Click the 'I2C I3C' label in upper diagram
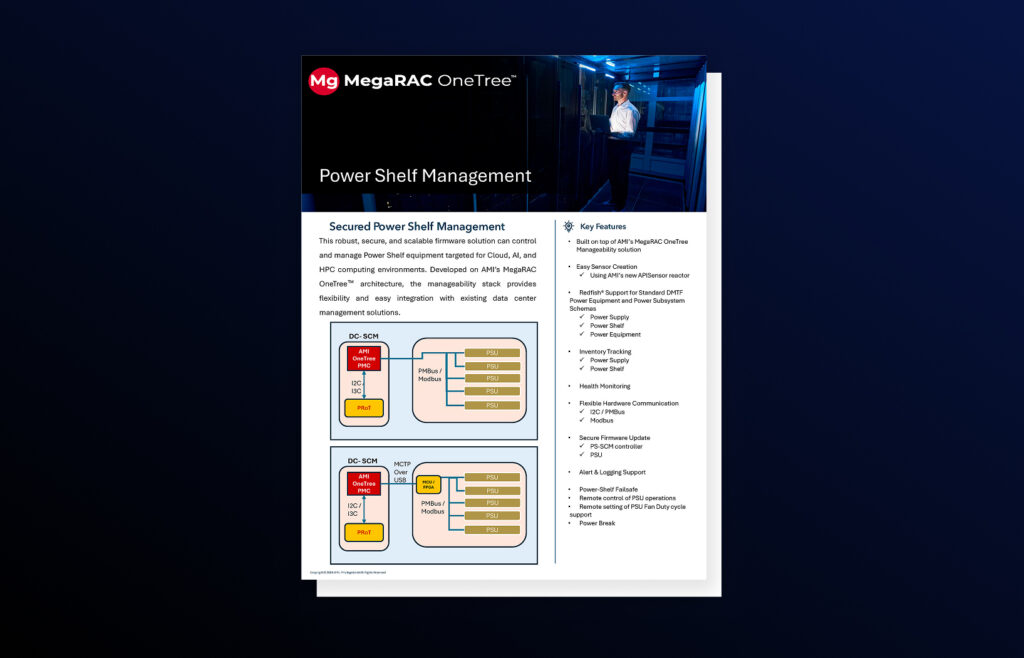Image resolution: width=1024 pixels, height=658 pixels. pos(356,387)
